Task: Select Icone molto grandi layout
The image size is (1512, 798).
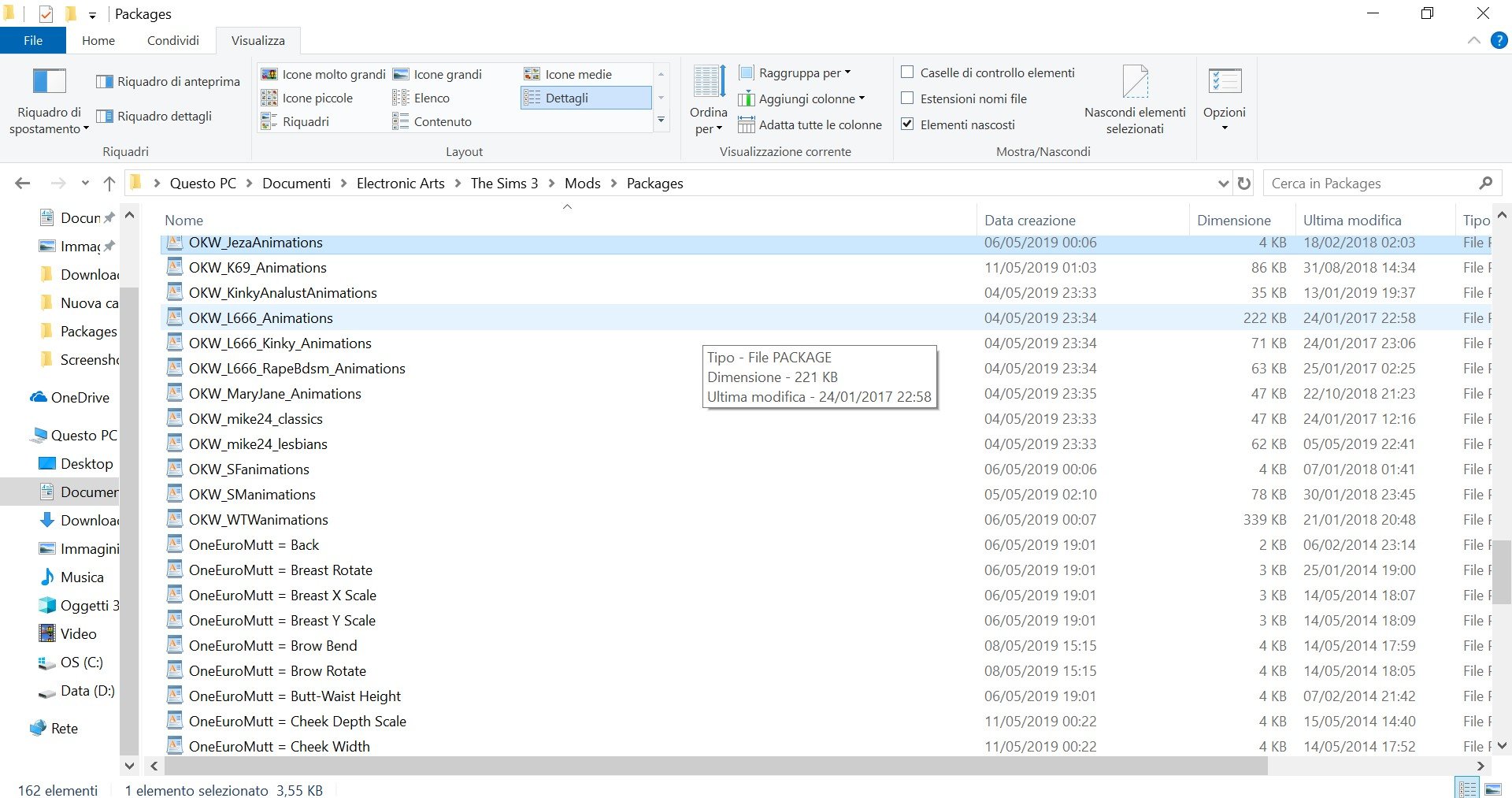Action: tap(323, 74)
